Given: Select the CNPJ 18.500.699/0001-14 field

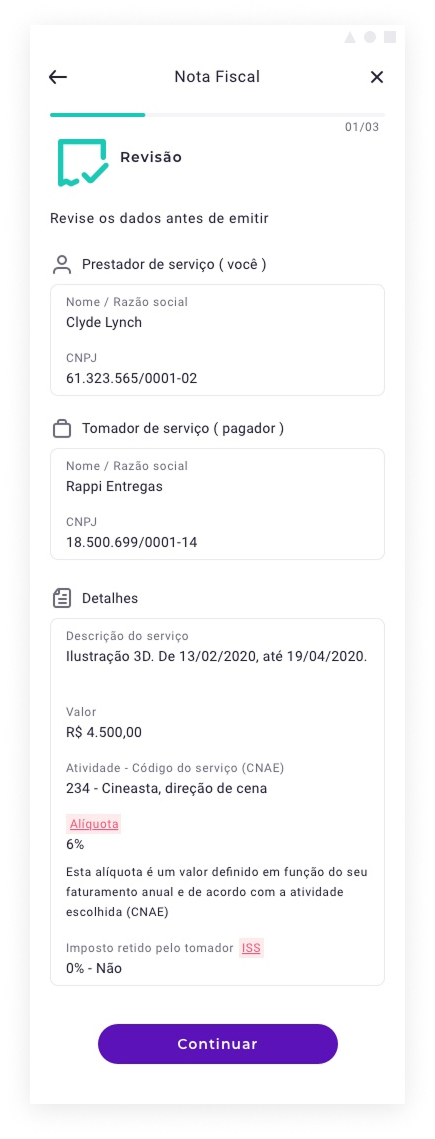Looking at the screenshot, I should [217, 533].
